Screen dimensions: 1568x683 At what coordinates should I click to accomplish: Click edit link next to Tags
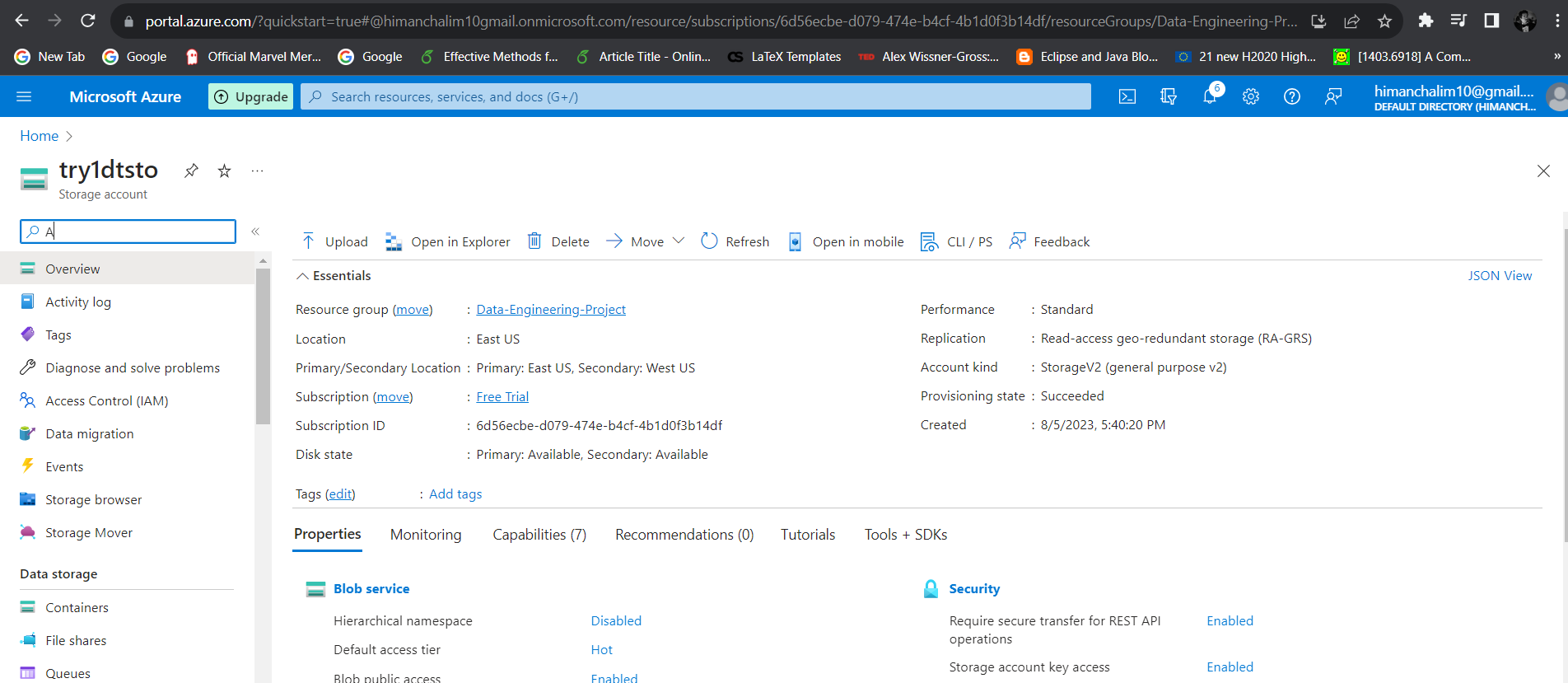tap(340, 494)
